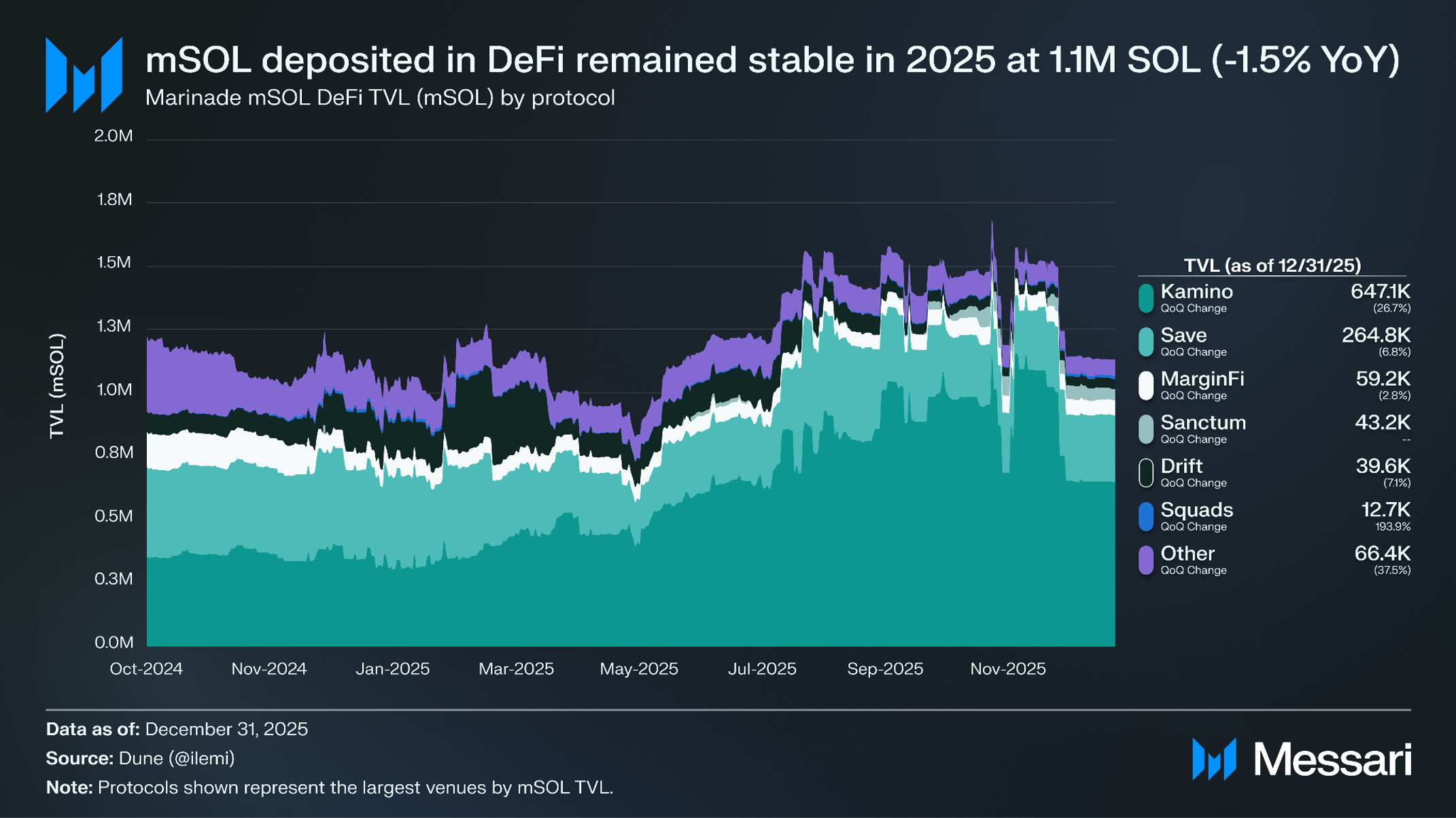Click the Other purple legend swatch
The image size is (1456, 818).
pyautogui.click(x=1146, y=560)
